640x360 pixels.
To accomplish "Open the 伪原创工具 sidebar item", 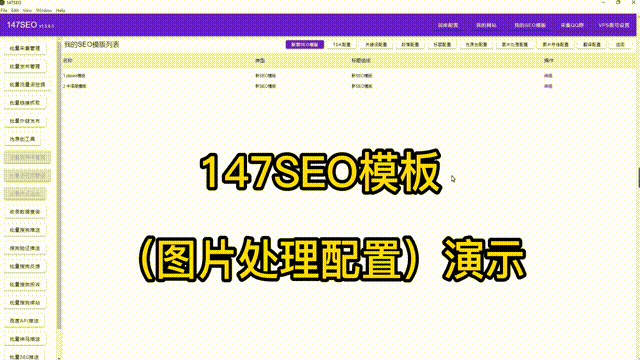I will 22,139.
